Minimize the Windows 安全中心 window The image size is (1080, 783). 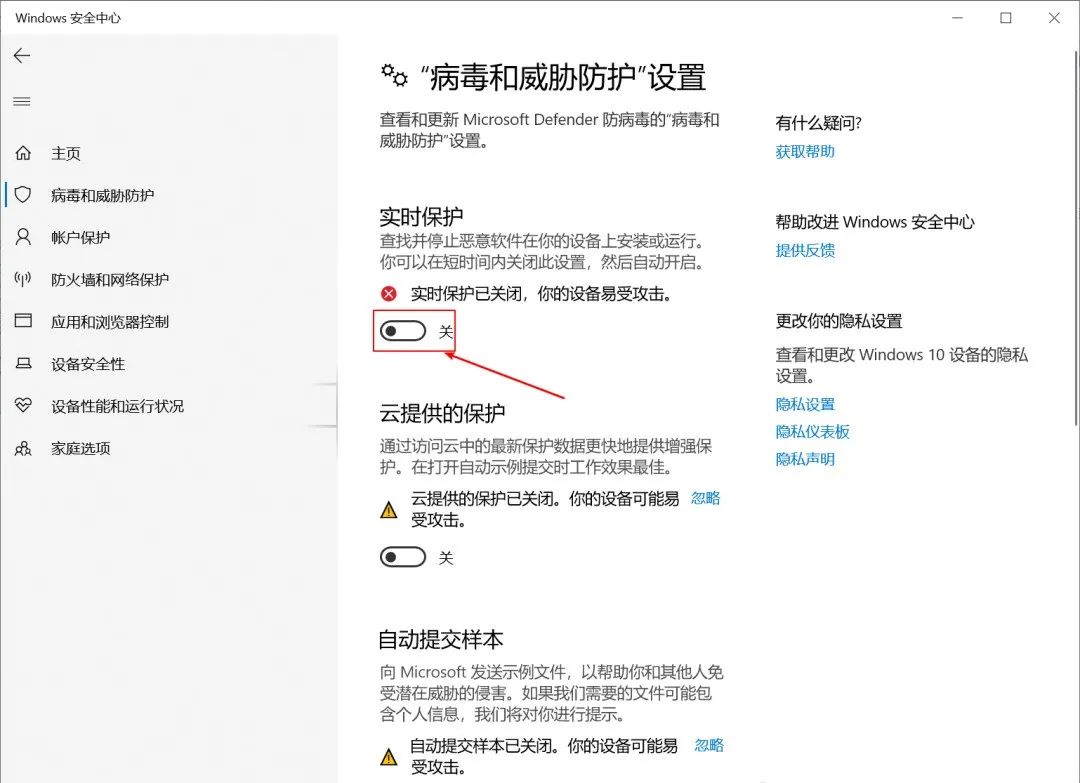tap(957, 18)
